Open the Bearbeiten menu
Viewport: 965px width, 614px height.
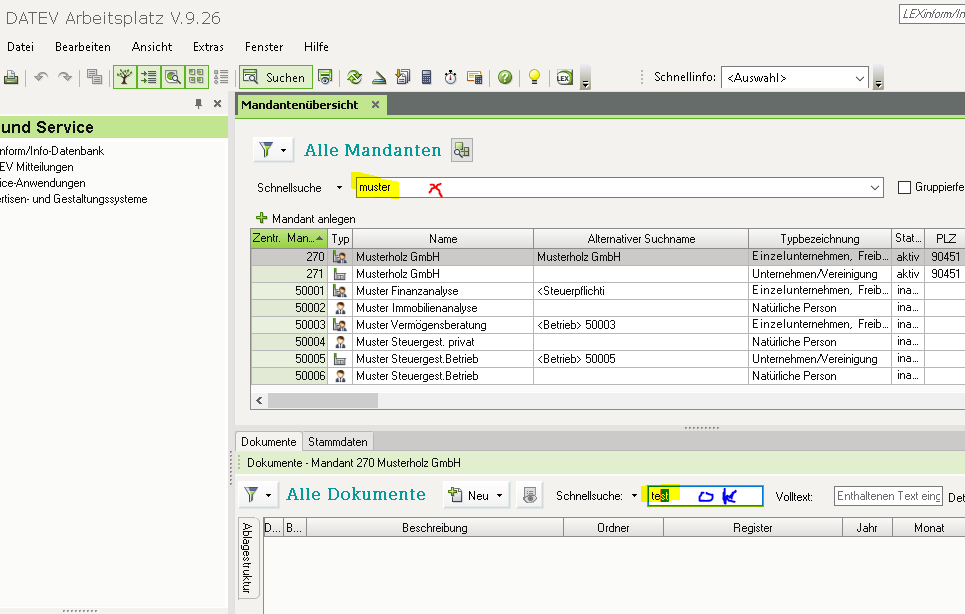pyautogui.click(x=83, y=47)
